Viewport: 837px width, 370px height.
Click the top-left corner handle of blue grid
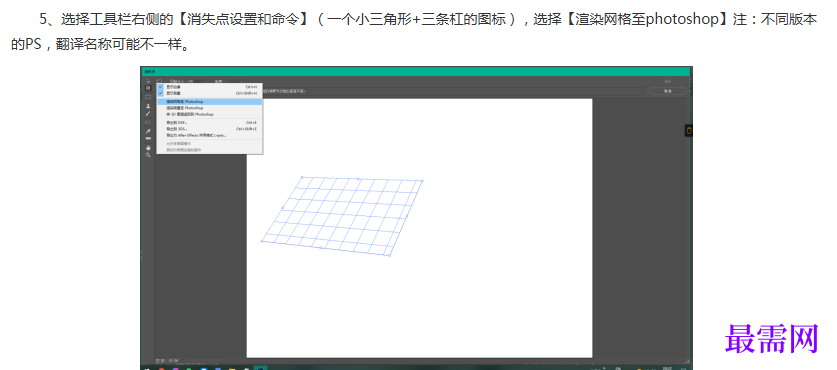coord(302,177)
